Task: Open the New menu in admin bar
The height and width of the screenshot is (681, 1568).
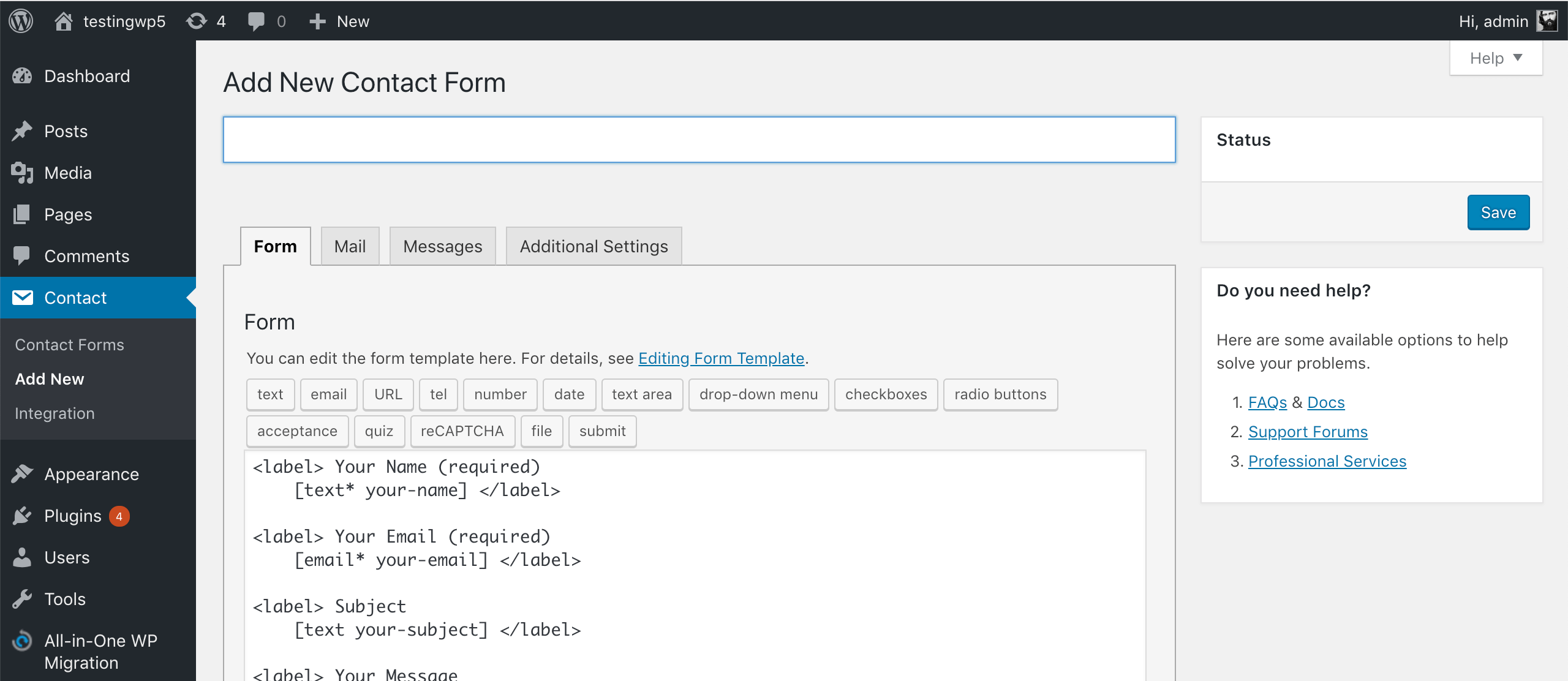Action: 339,20
